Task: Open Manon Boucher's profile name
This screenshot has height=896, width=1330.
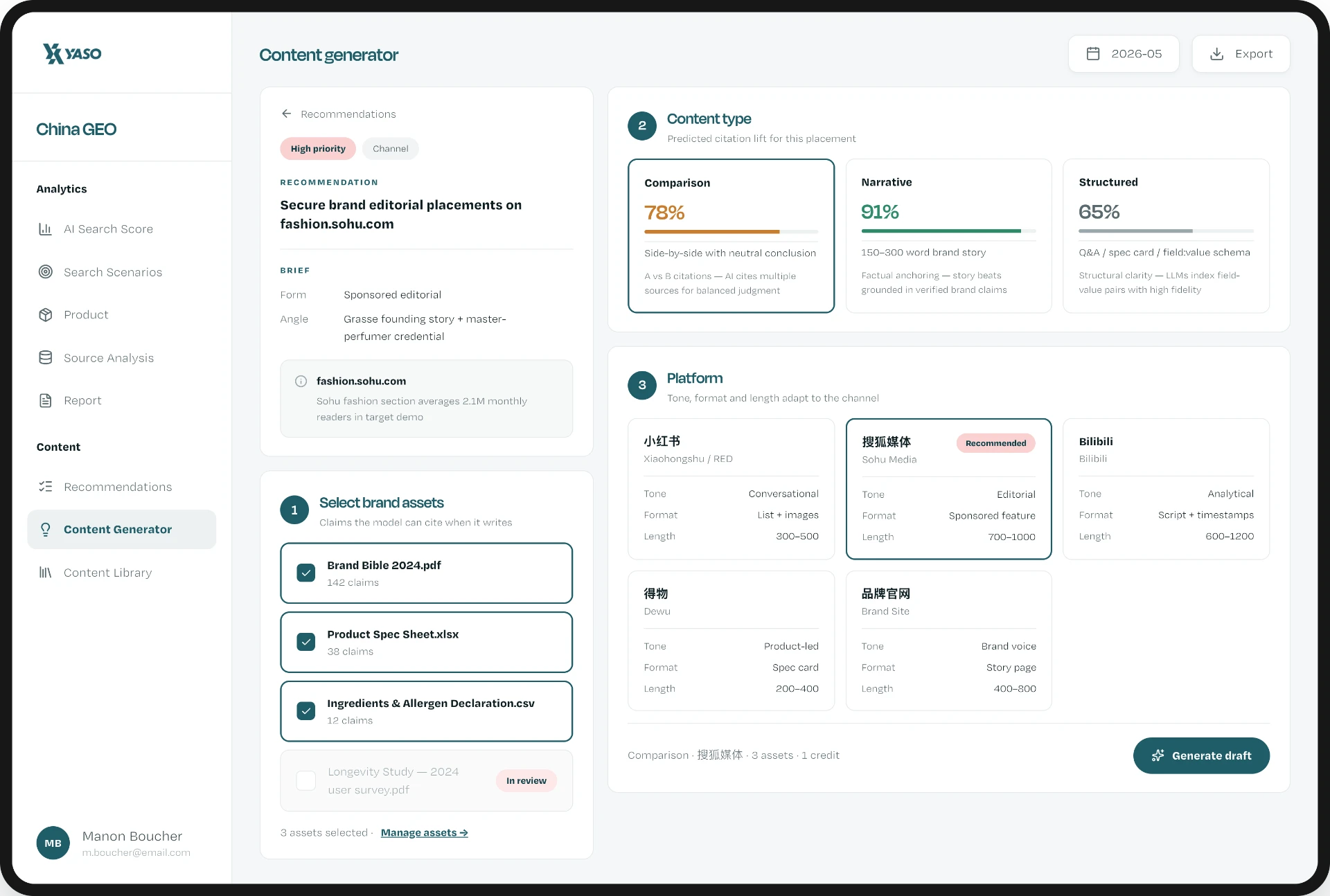Action: (132, 836)
